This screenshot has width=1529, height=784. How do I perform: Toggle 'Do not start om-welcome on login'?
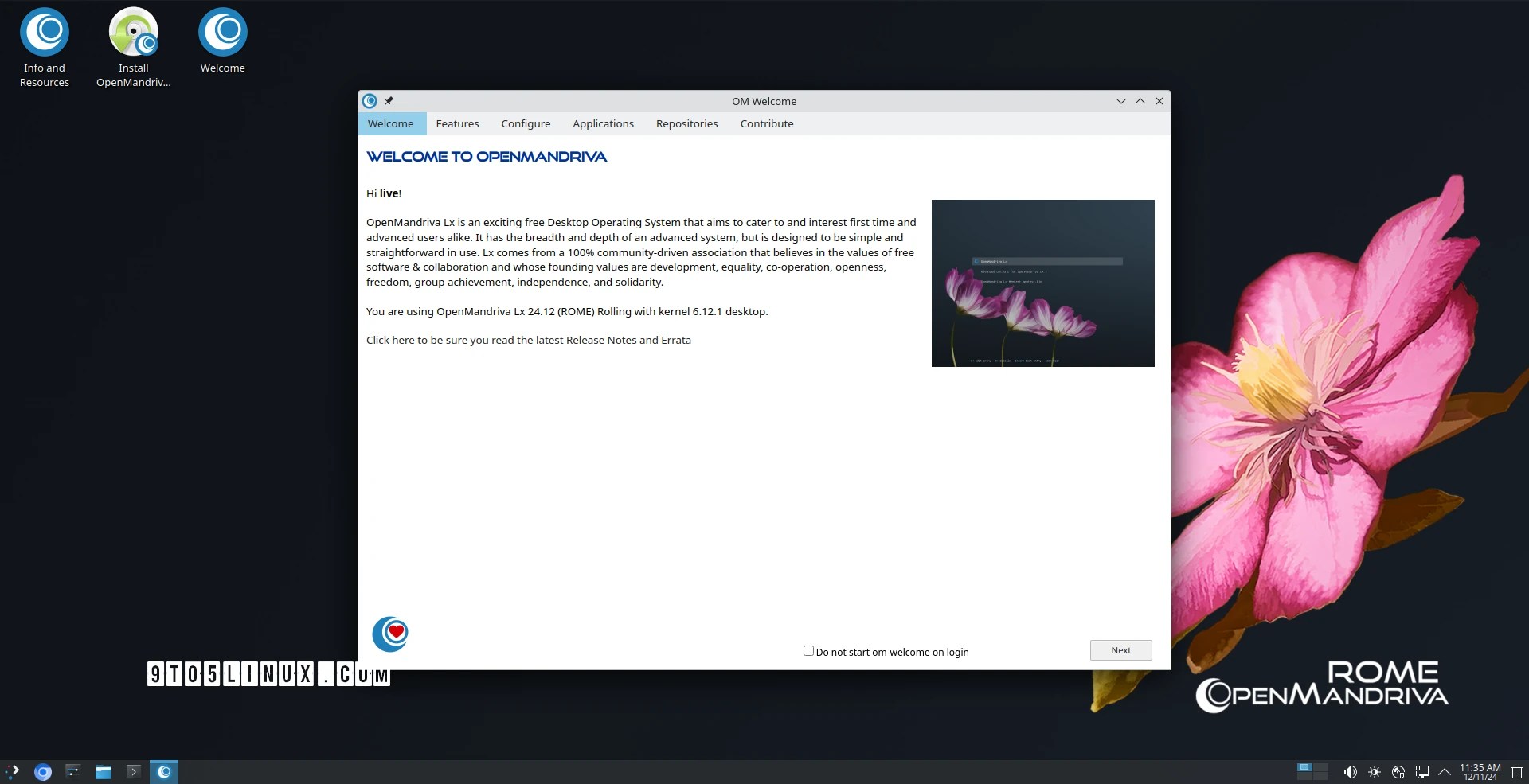pos(808,651)
